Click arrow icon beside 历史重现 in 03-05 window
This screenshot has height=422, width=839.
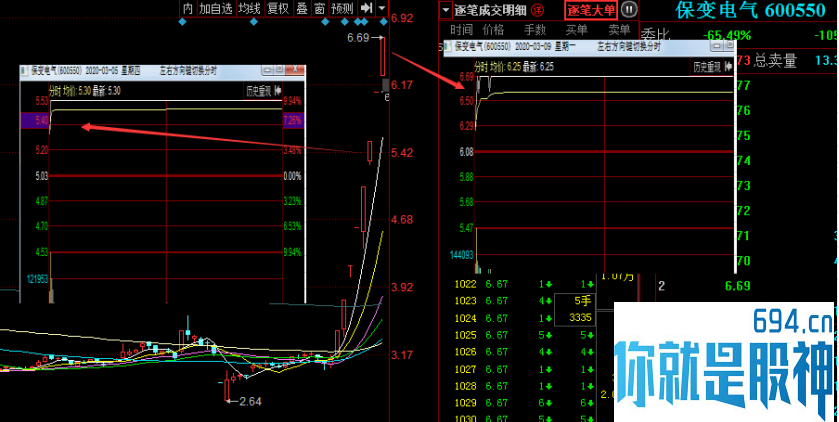coord(277,91)
